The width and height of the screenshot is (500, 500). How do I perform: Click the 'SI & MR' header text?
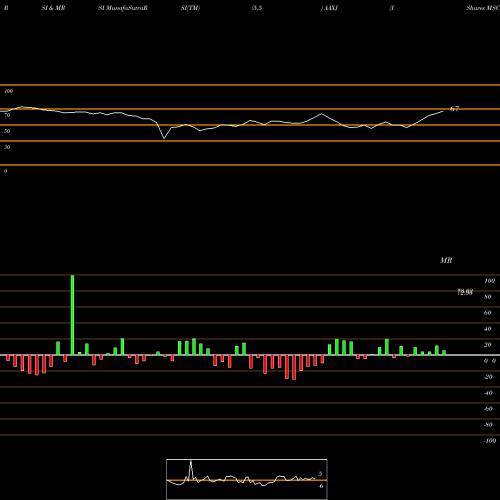53,8
